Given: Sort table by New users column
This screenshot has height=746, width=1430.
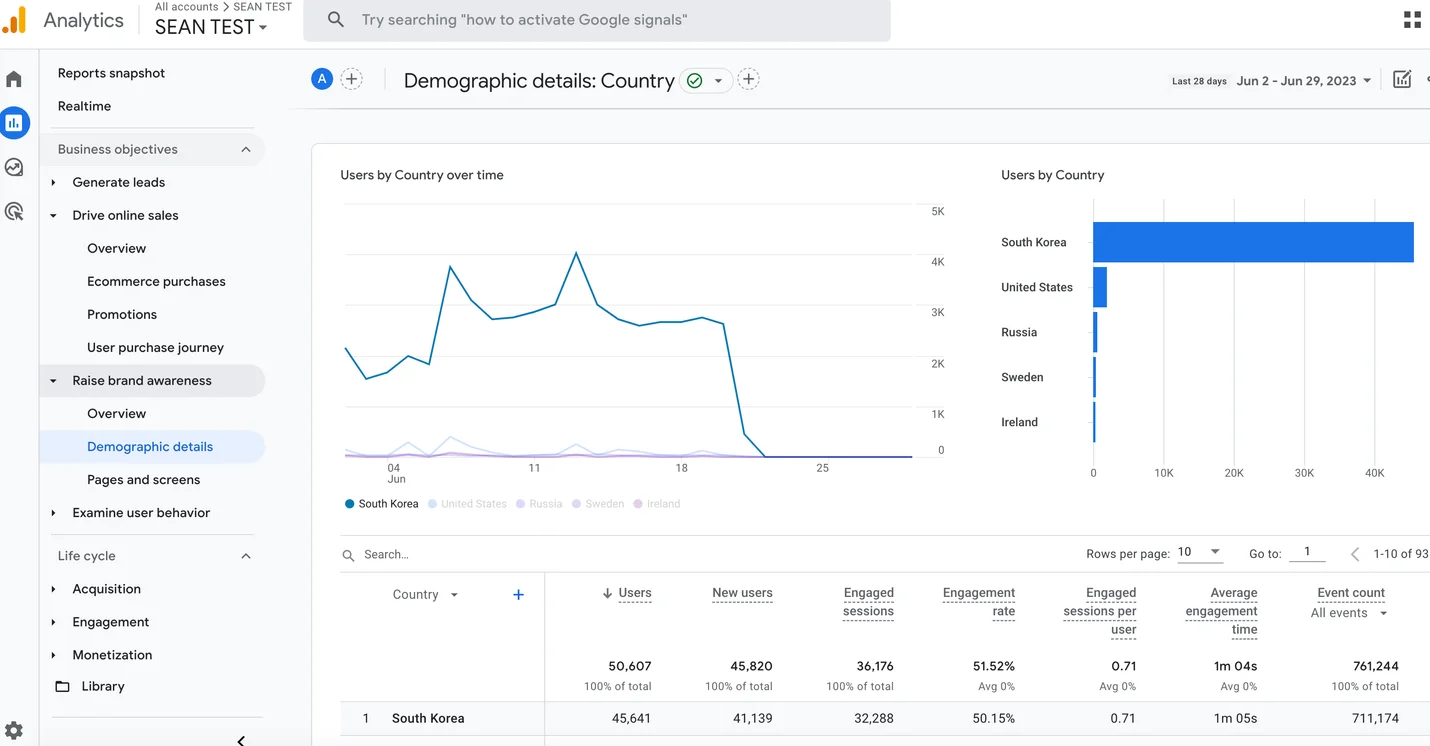Looking at the screenshot, I should click(742, 593).
